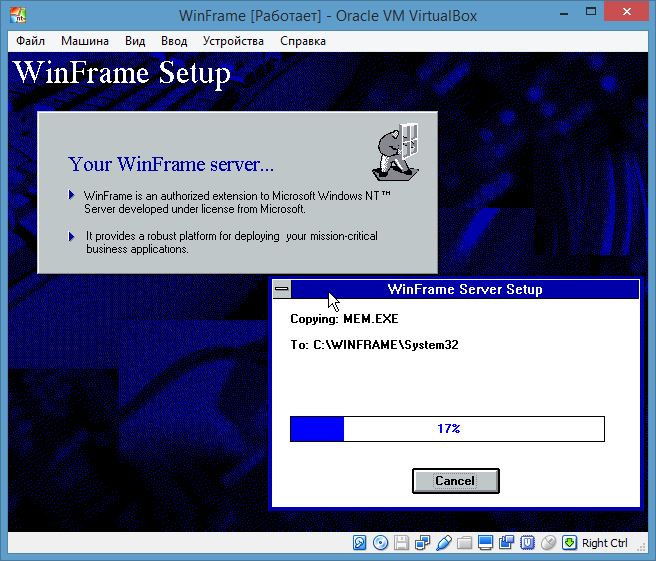Screen dimensions: 656x561
Task: Click the bullet arrow beside robust platform text
Action: (72, 236)
